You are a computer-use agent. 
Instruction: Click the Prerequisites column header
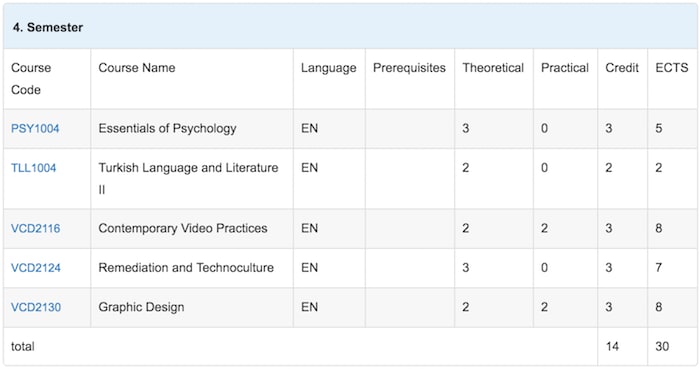(x=409, y=68)
